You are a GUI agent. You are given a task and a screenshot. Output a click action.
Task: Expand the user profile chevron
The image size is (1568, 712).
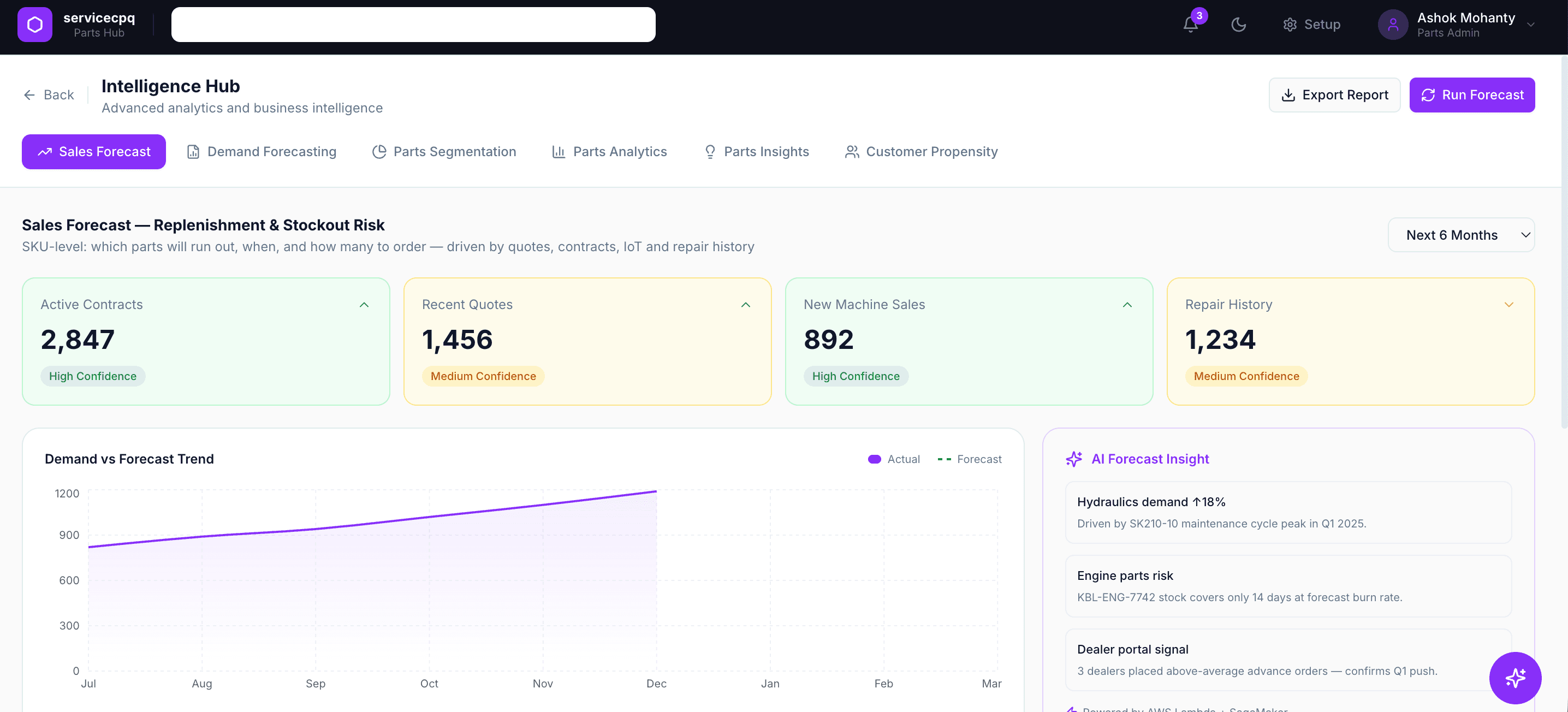coord(1530,25)
